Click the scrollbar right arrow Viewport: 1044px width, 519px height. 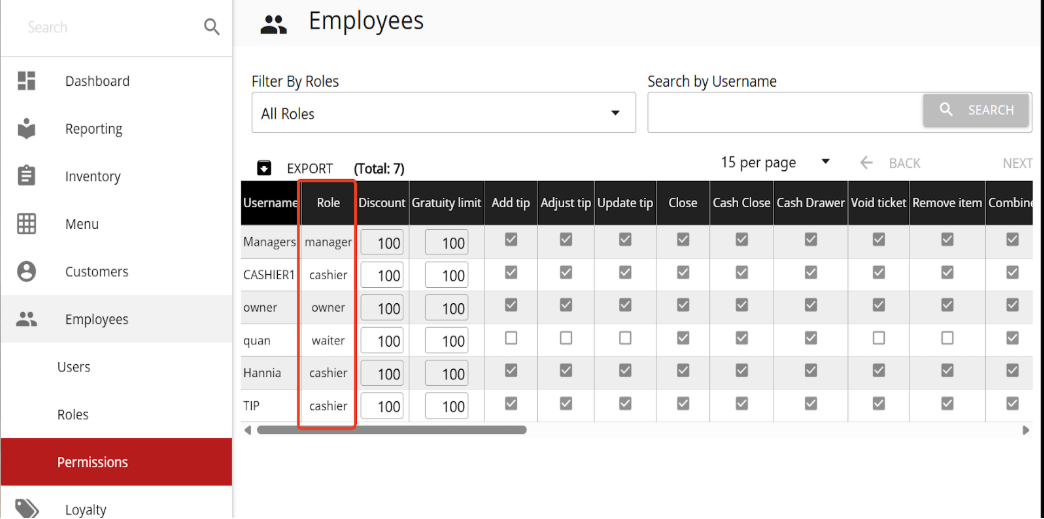pos(1026,430)
